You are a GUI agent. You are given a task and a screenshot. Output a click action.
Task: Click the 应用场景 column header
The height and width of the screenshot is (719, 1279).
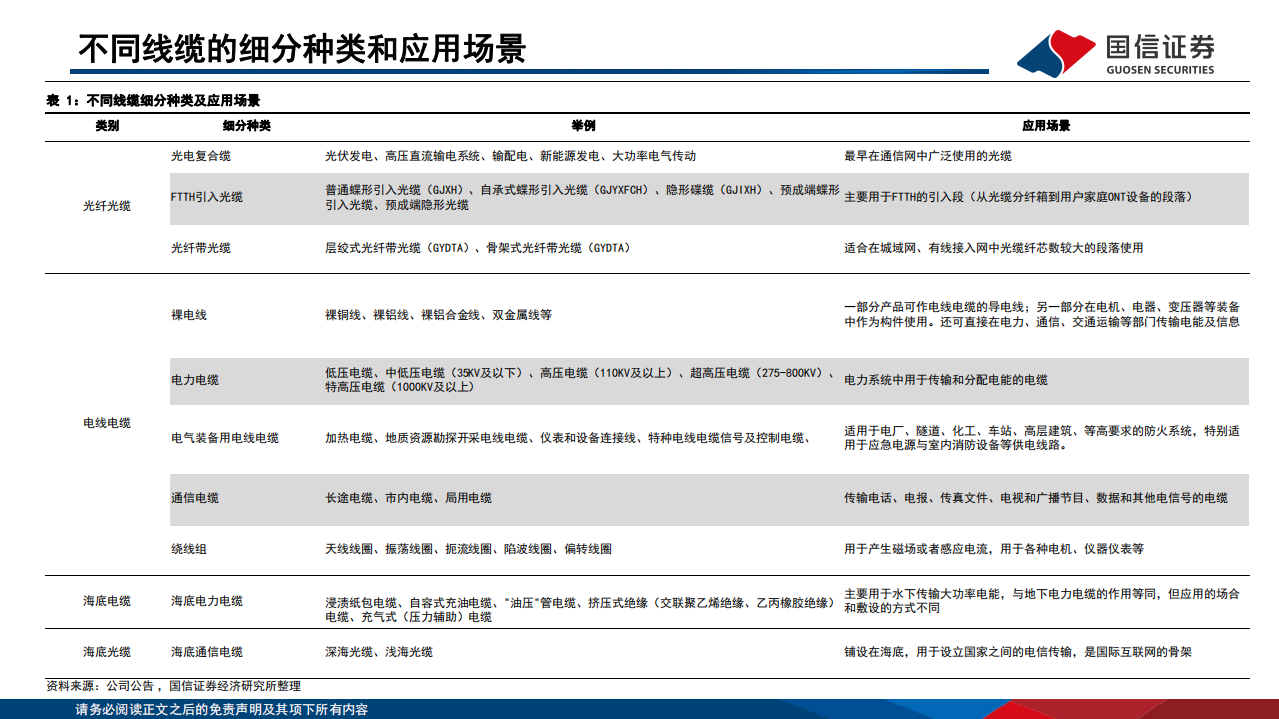click(x=1045, y=124)
